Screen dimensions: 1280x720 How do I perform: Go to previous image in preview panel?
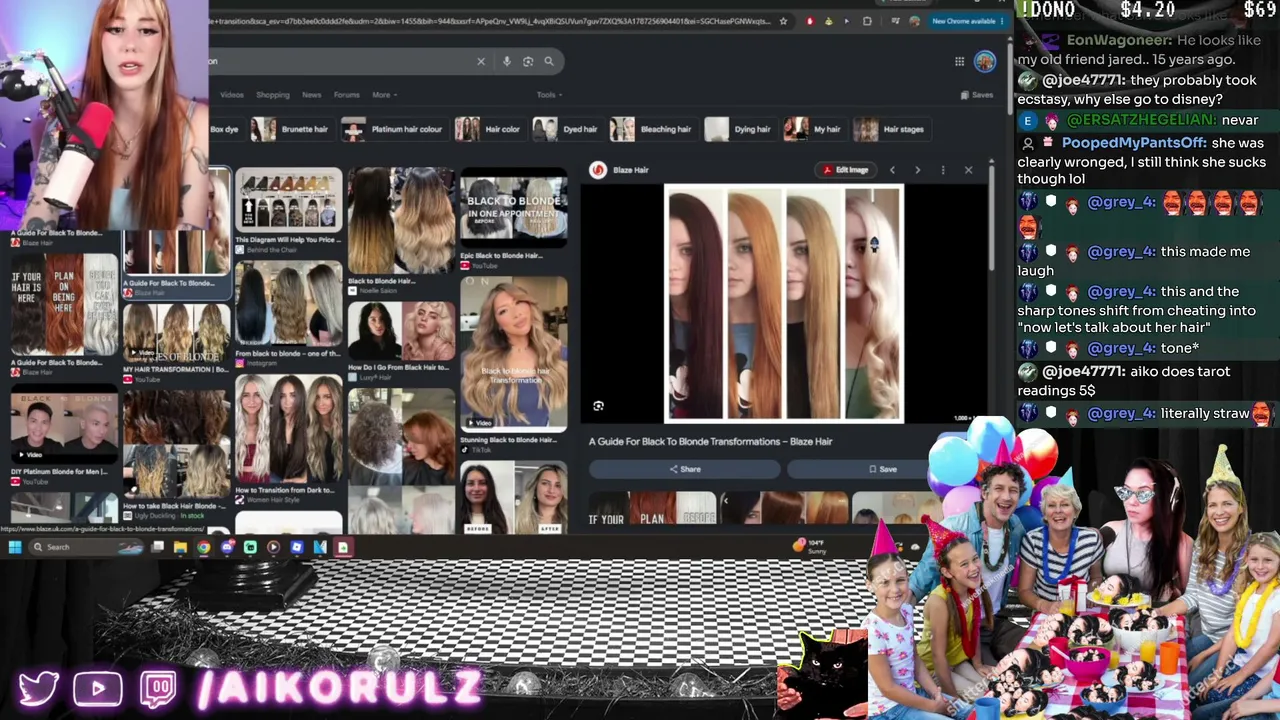pyautogui.click(x=892, y=170)
